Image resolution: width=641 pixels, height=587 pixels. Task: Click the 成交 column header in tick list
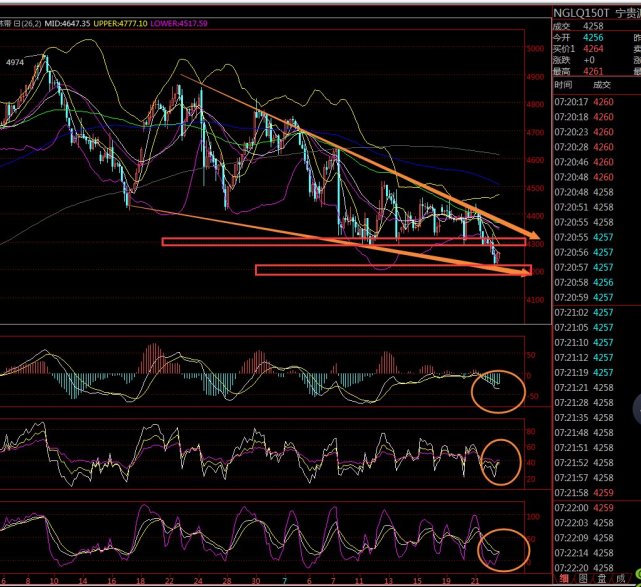602,85
